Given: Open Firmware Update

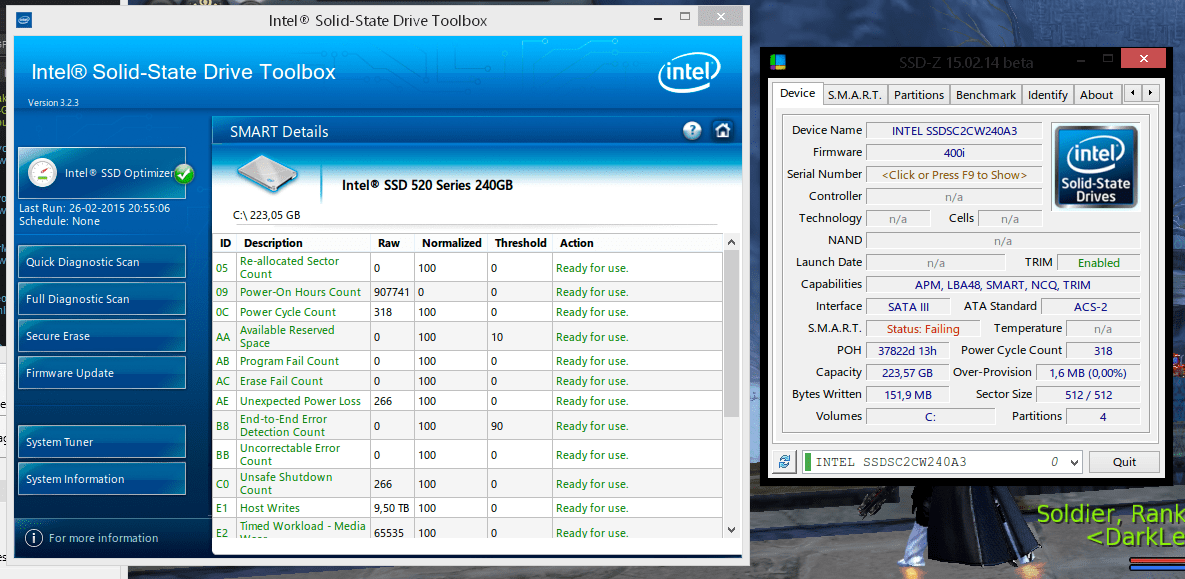Looking at the screenshot, I should pos(101,373).
